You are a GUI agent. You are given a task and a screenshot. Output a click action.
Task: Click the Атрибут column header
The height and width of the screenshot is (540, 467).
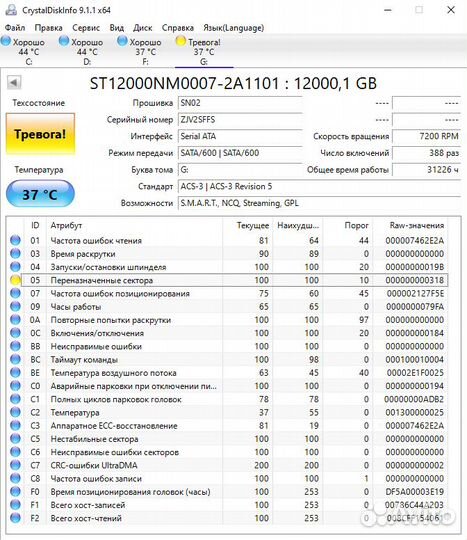click(x=135, y=225)
